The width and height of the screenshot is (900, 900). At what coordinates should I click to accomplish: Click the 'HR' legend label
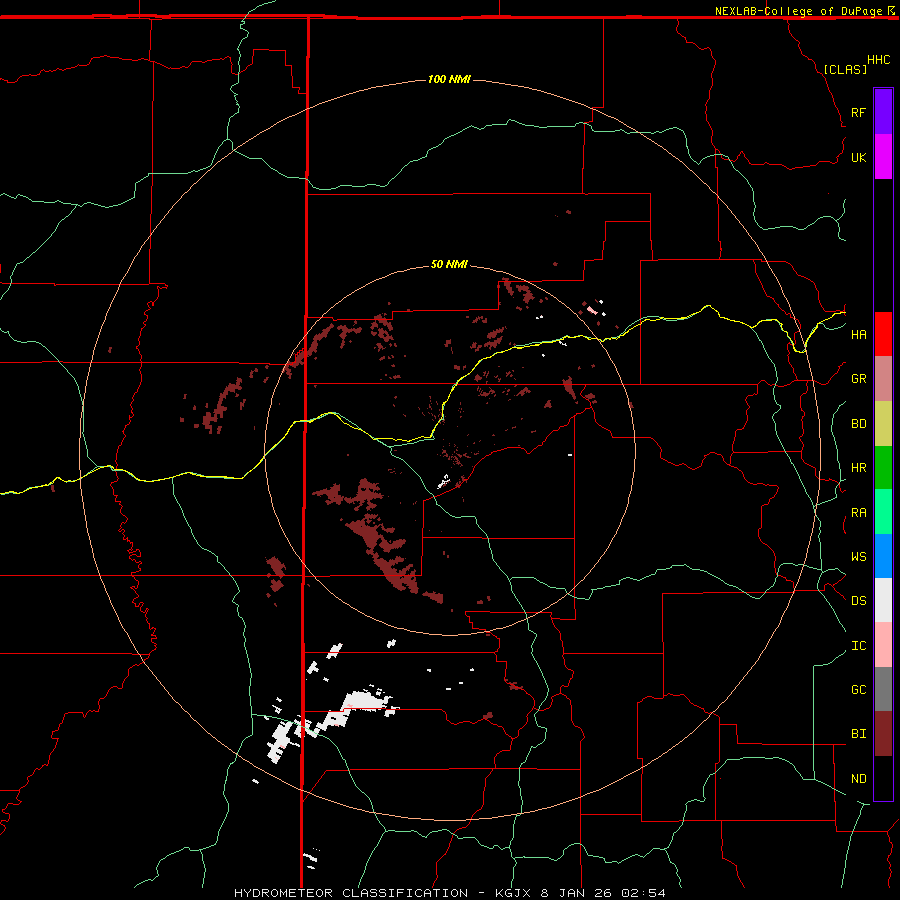point(858,468)
